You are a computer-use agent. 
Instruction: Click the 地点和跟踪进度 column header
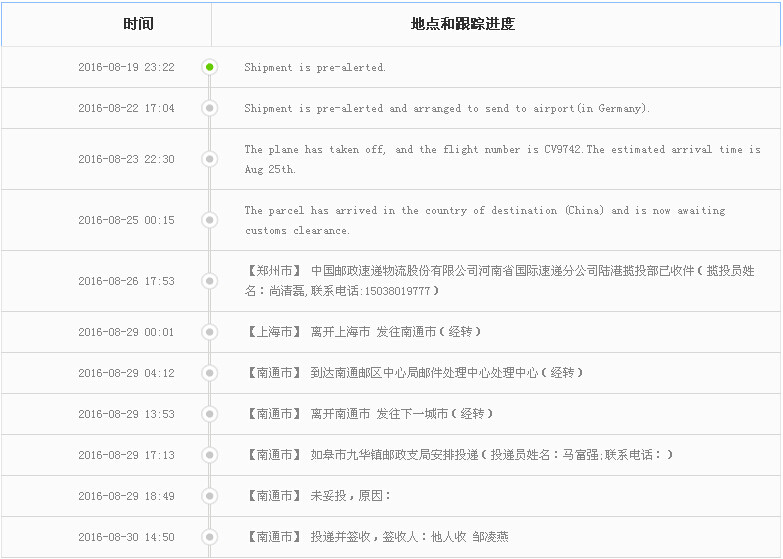click(x=462, y=24)
